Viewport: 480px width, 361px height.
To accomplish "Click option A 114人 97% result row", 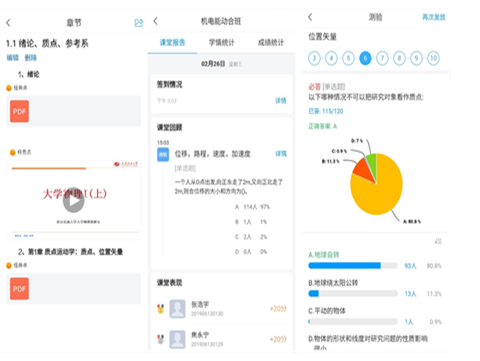I will click(x=252, y=207).
